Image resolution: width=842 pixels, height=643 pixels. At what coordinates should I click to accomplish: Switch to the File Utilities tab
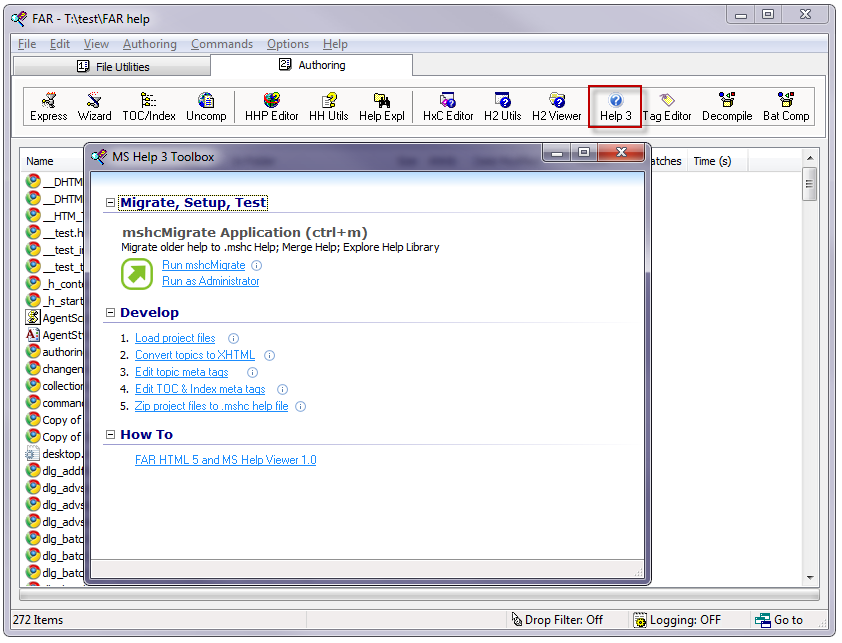click(x=112, y=66)
